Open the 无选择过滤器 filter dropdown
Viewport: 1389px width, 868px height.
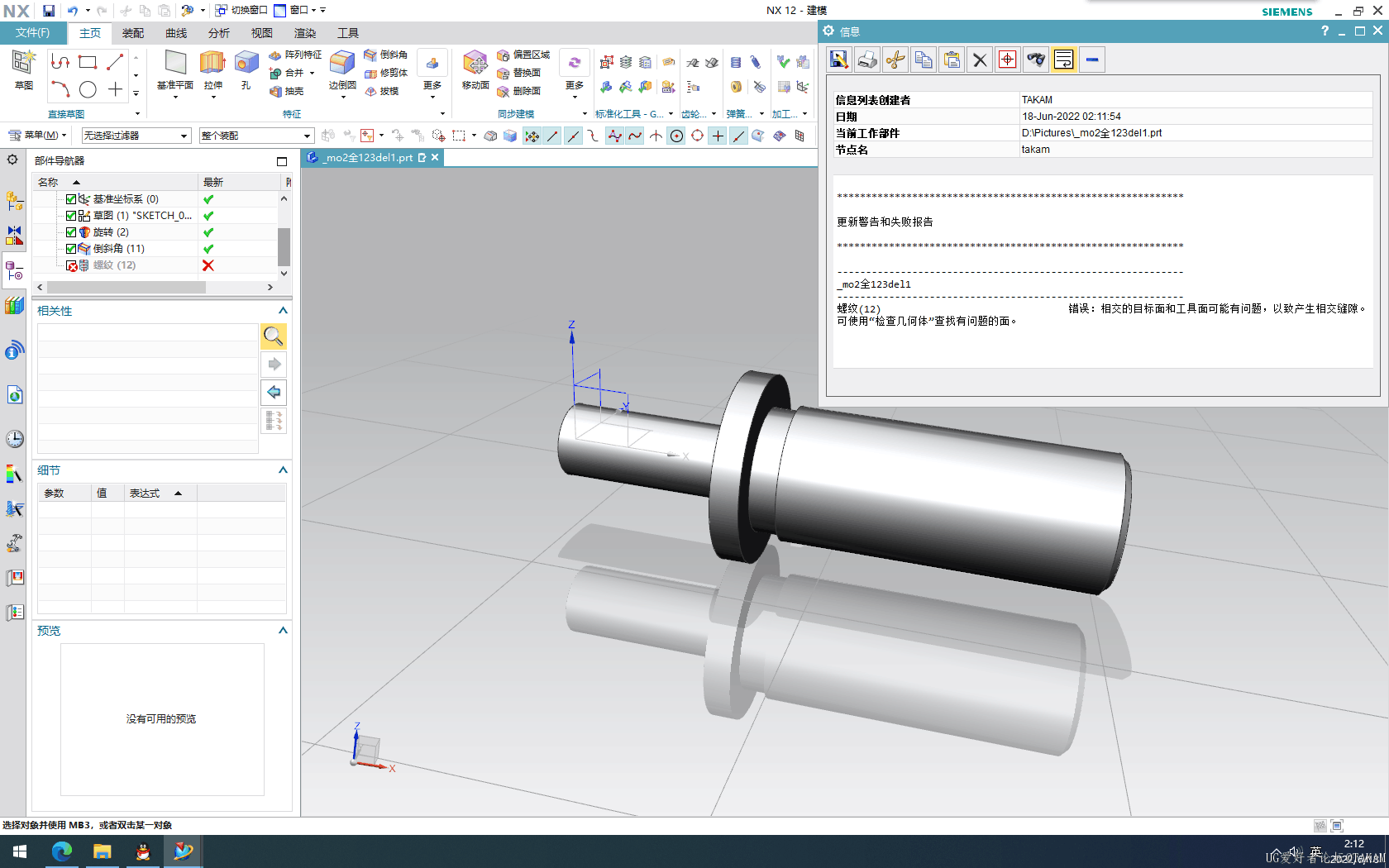coord(136,136)
